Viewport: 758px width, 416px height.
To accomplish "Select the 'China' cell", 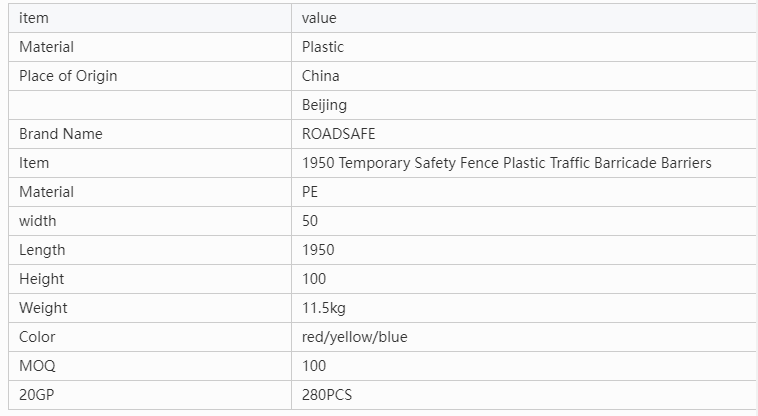I will click(x=321, y=76).
